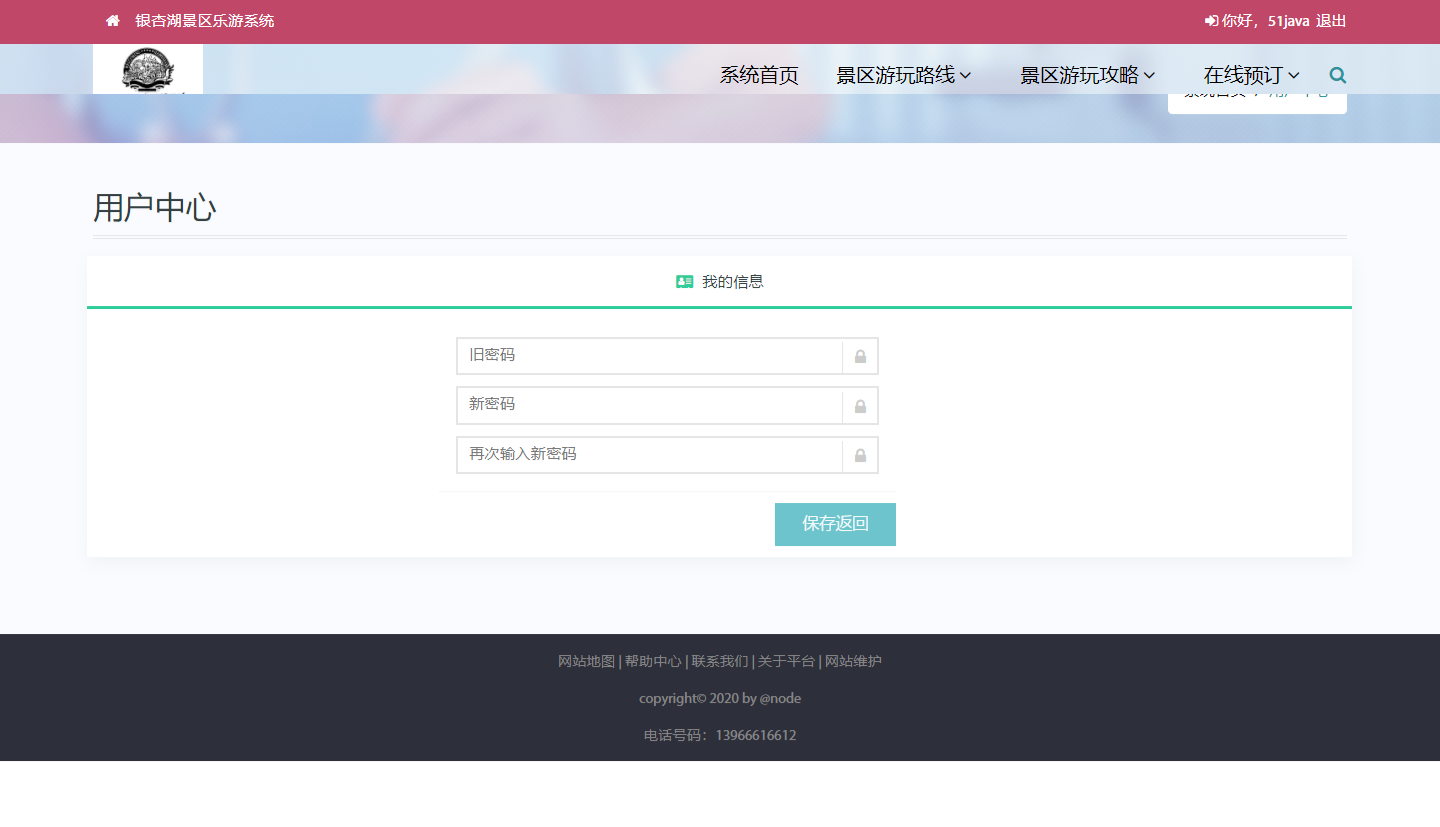
Task: Click lock icon beside 再次输入新密码
Action: click(x=860, y=456)
